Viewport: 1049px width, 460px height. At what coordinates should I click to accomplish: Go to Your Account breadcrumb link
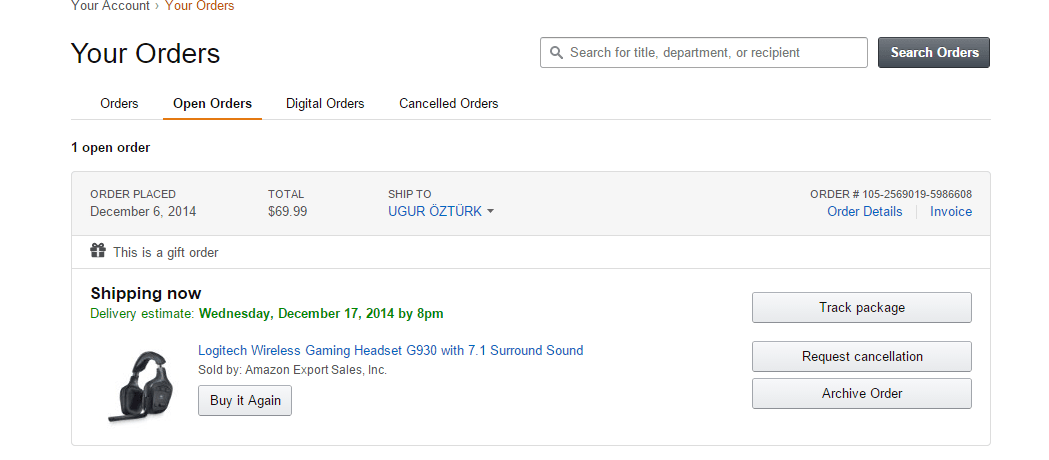[x=110, y=6]
